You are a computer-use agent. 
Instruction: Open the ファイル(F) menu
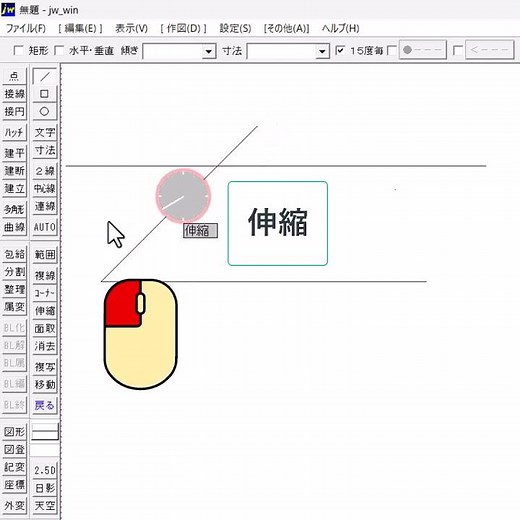(x=26, y=28)
